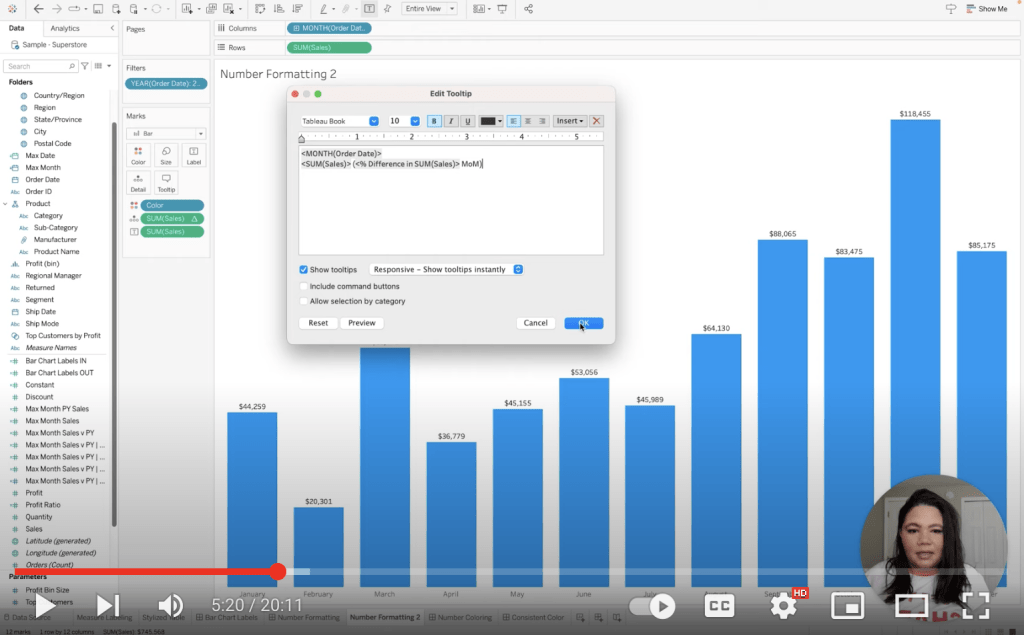1024x635 pixels.
Task: Switch to the Data pane tab
Action: coord(16,28)
